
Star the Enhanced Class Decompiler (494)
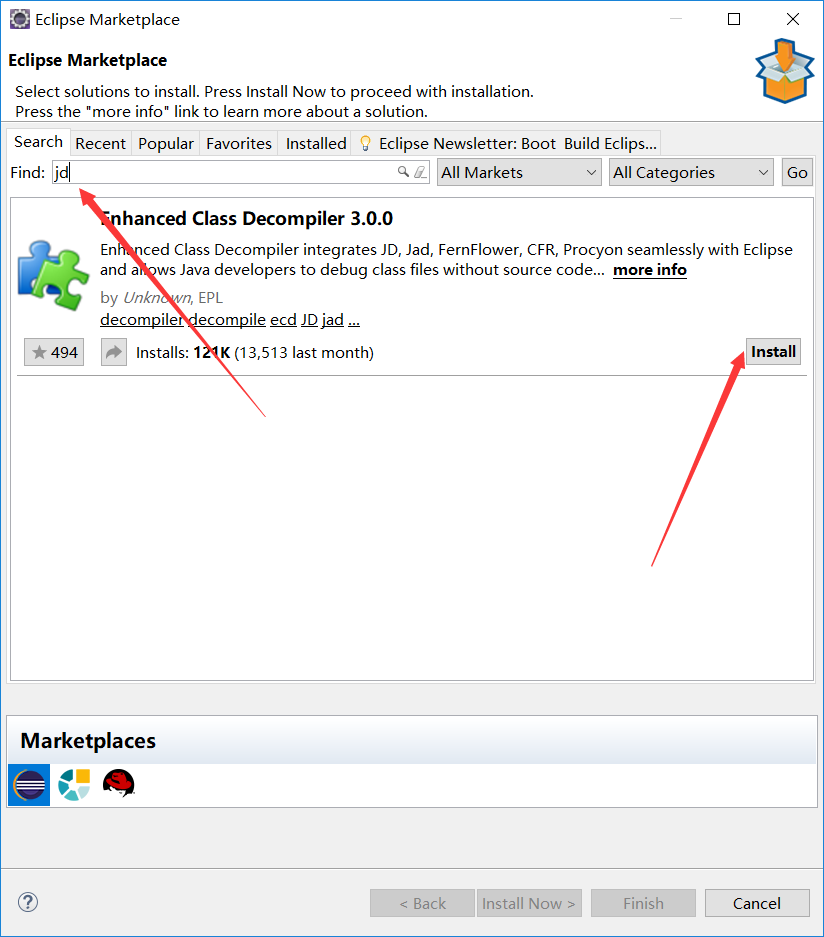click(x=54, y=352)
